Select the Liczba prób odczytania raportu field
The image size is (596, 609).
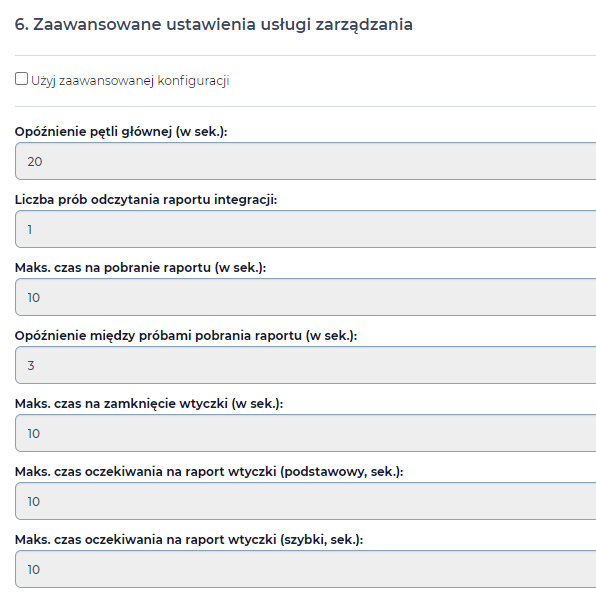point(306,229)
